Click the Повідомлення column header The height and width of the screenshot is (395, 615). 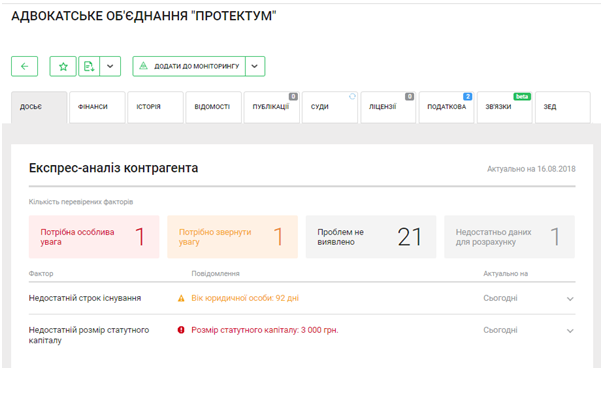[x=215, y=274]
